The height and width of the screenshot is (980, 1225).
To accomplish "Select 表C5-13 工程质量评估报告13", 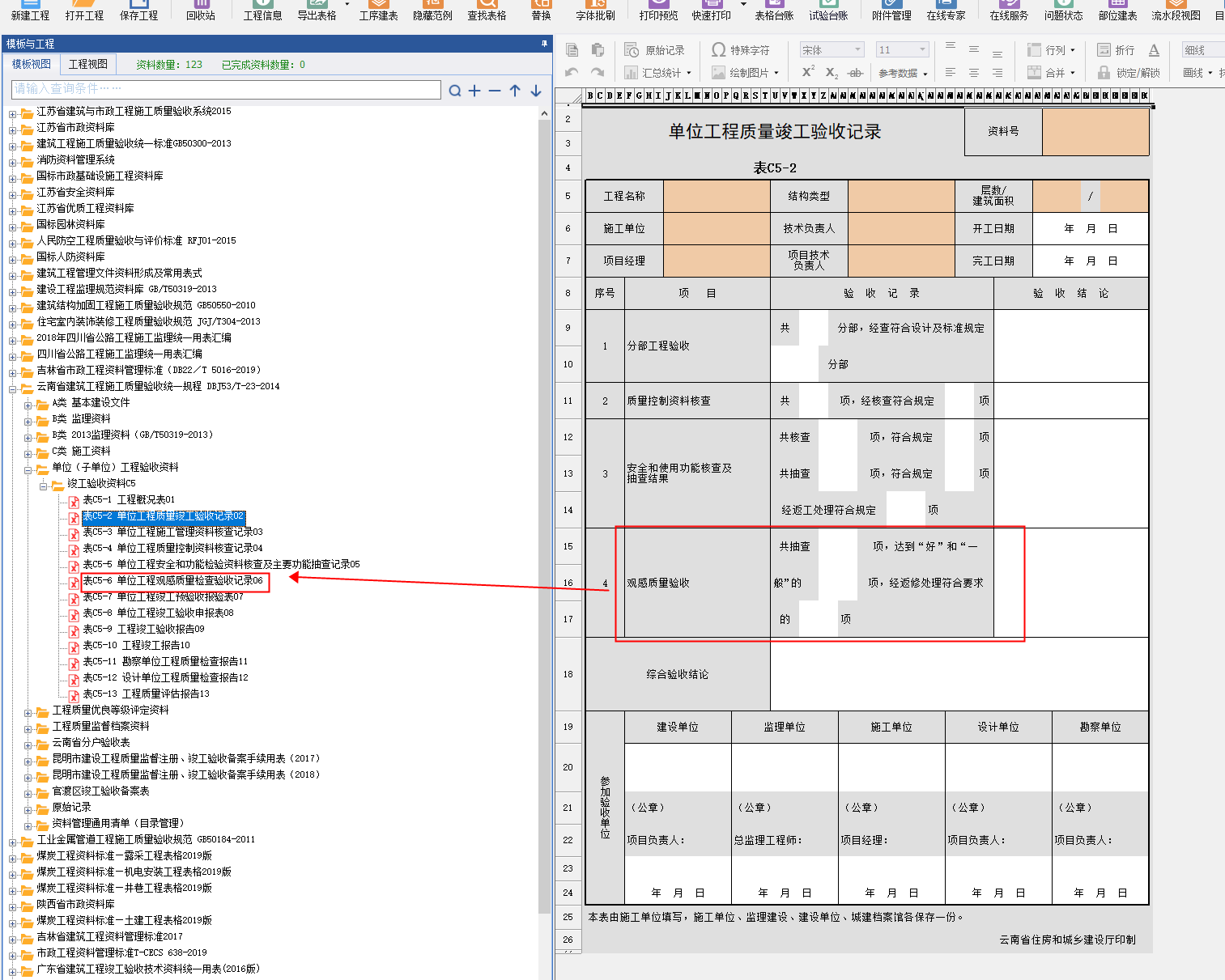I will coord(146,694).
